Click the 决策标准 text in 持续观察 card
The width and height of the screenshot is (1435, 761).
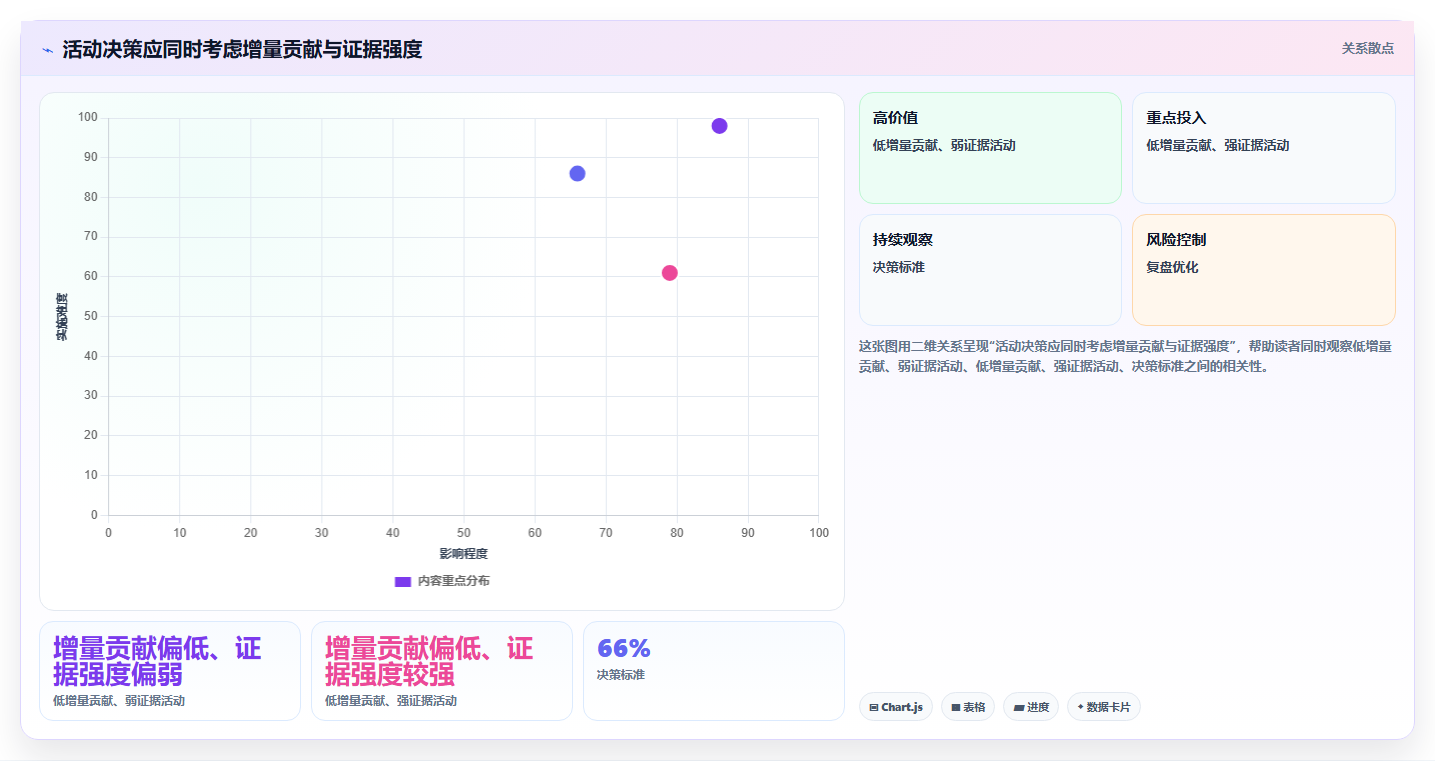tap(899, 268)
